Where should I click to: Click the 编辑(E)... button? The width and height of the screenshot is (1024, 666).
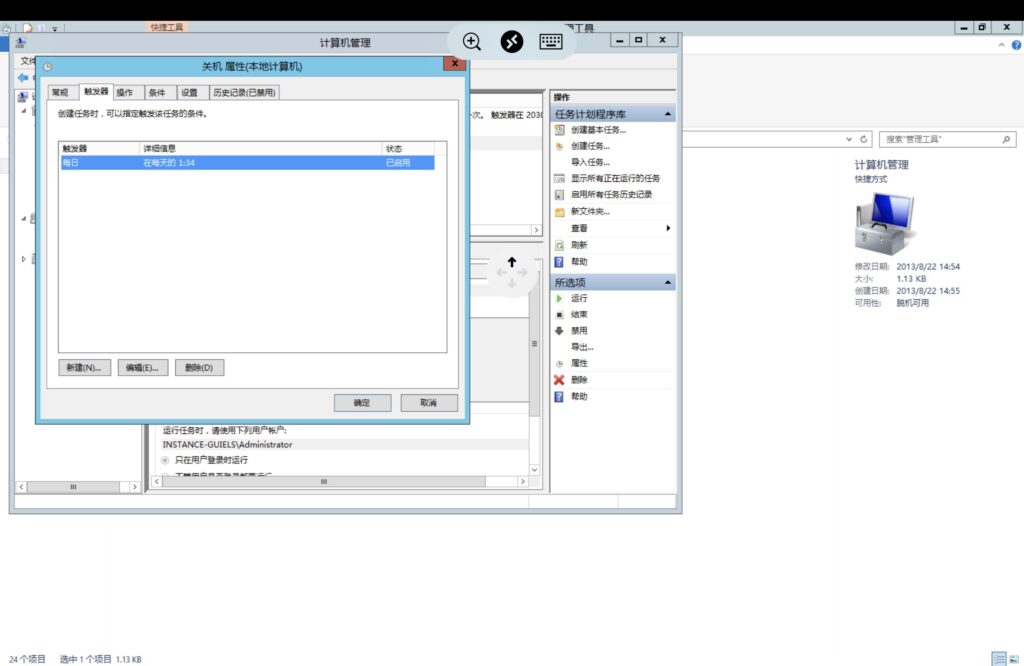pos(142,368)
